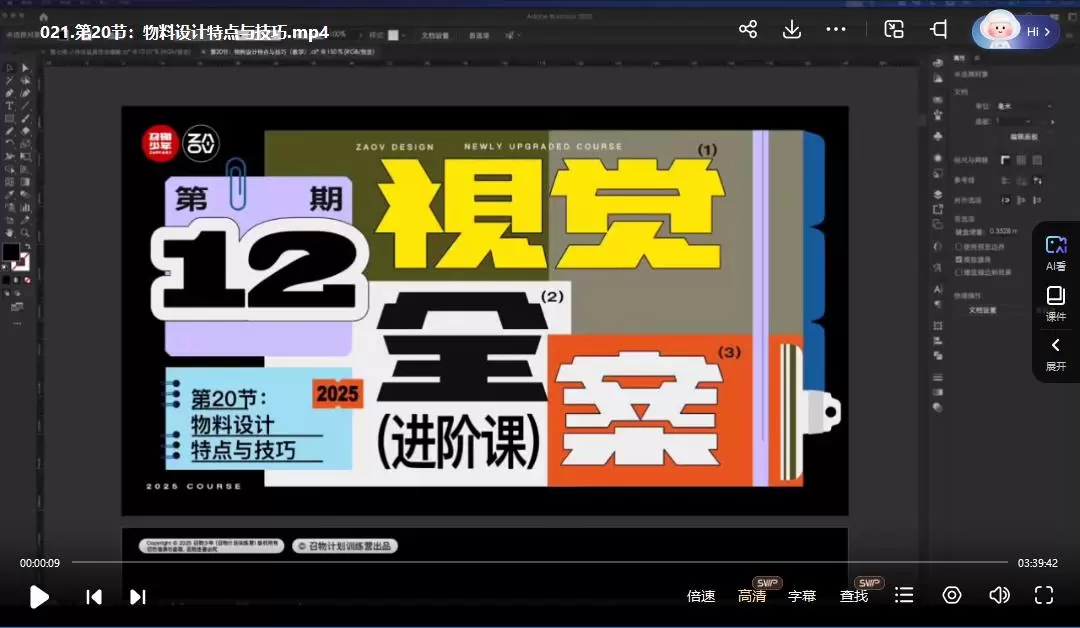Screen dimensions: 1080x628
Task: Mute the video volume
Action: (x=999, y=595)
